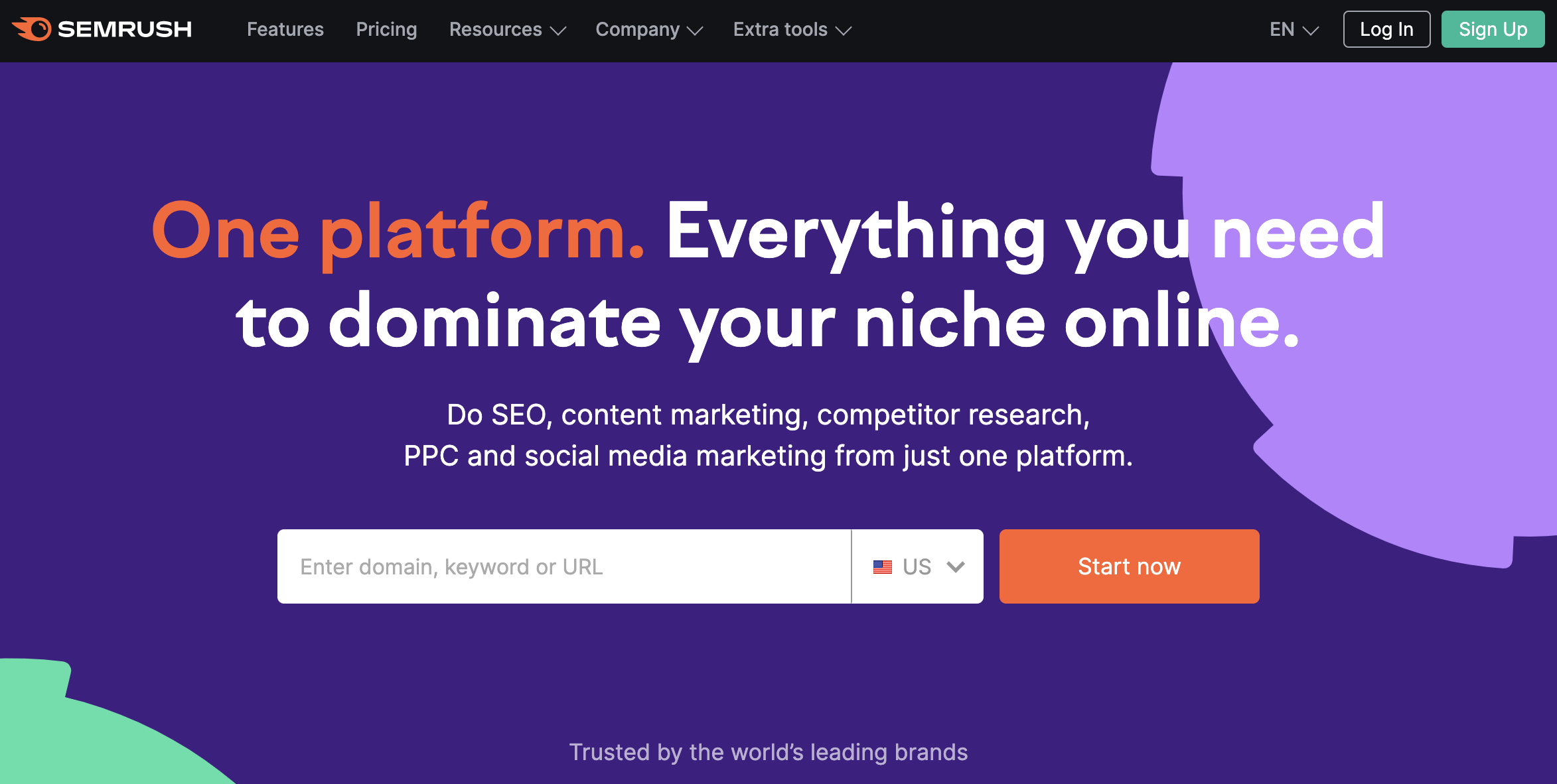Click the green Sign Up button
The width and height of the screenshot is (1557, 784).
(1493, 29)
